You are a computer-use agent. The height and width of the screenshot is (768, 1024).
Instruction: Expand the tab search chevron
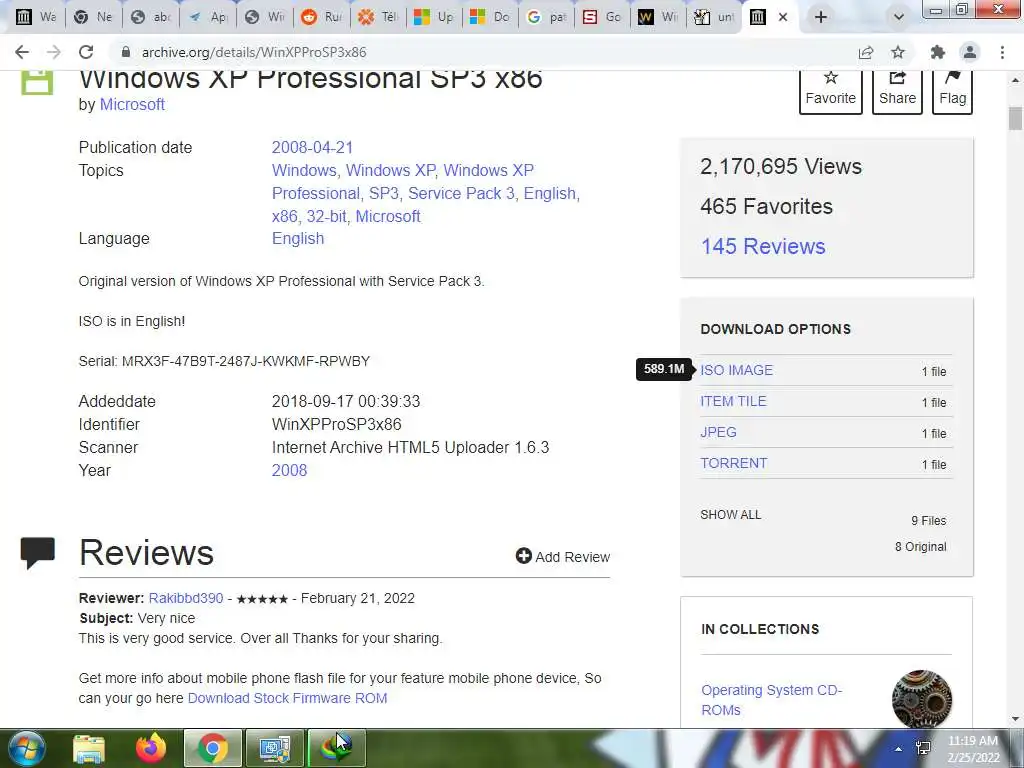pos(899,17)
